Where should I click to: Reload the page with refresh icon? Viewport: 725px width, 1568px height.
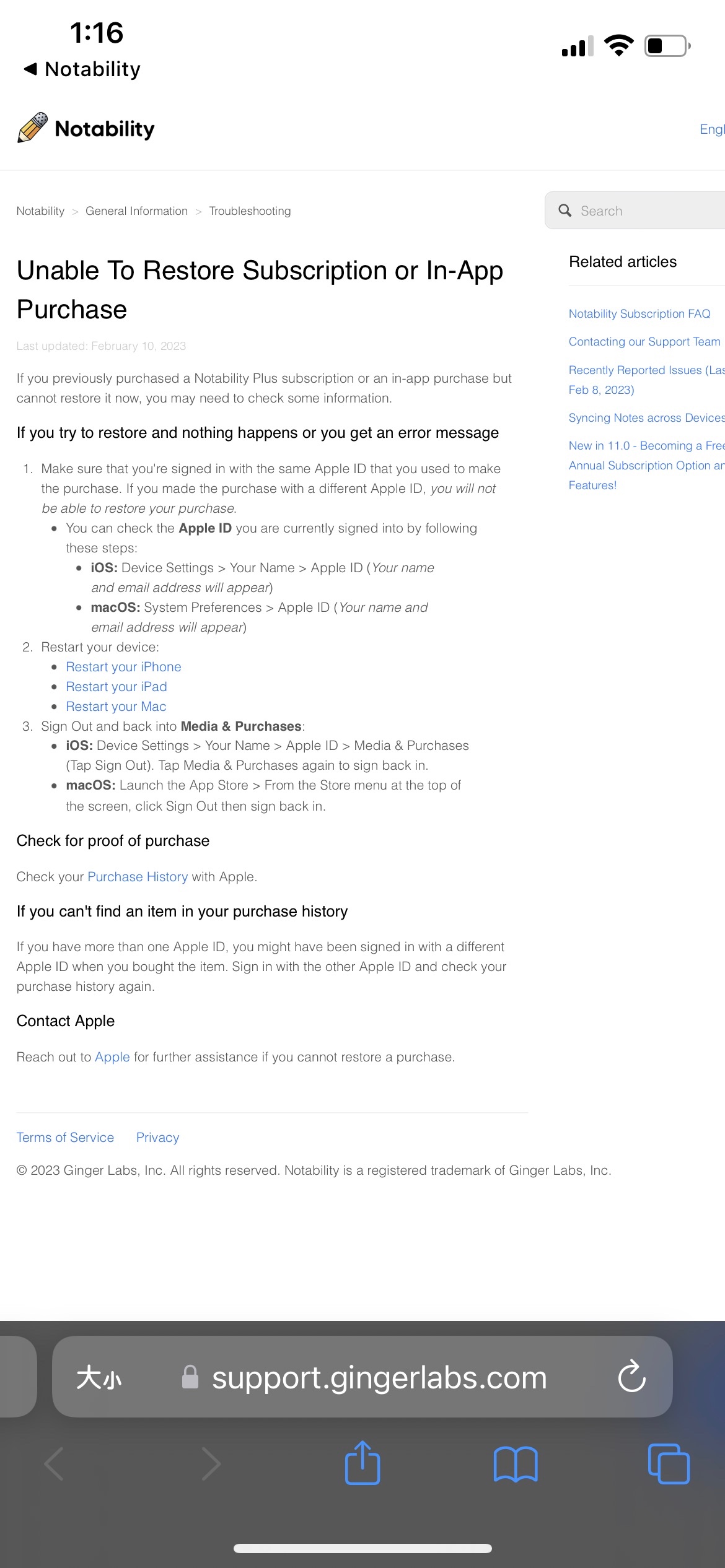[631, 1377]
